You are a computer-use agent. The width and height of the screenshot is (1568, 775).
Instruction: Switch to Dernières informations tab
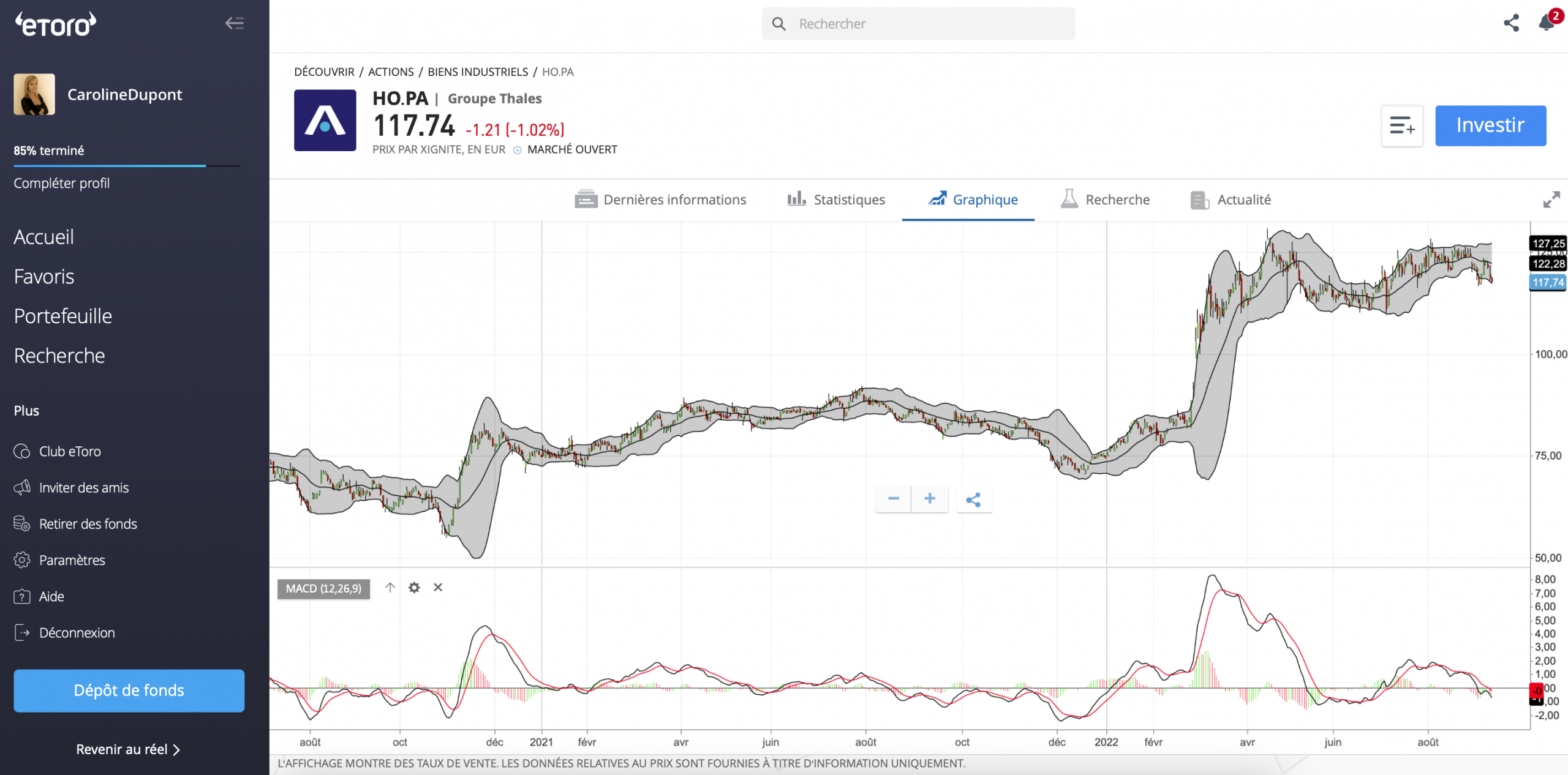tap(660, 200)
